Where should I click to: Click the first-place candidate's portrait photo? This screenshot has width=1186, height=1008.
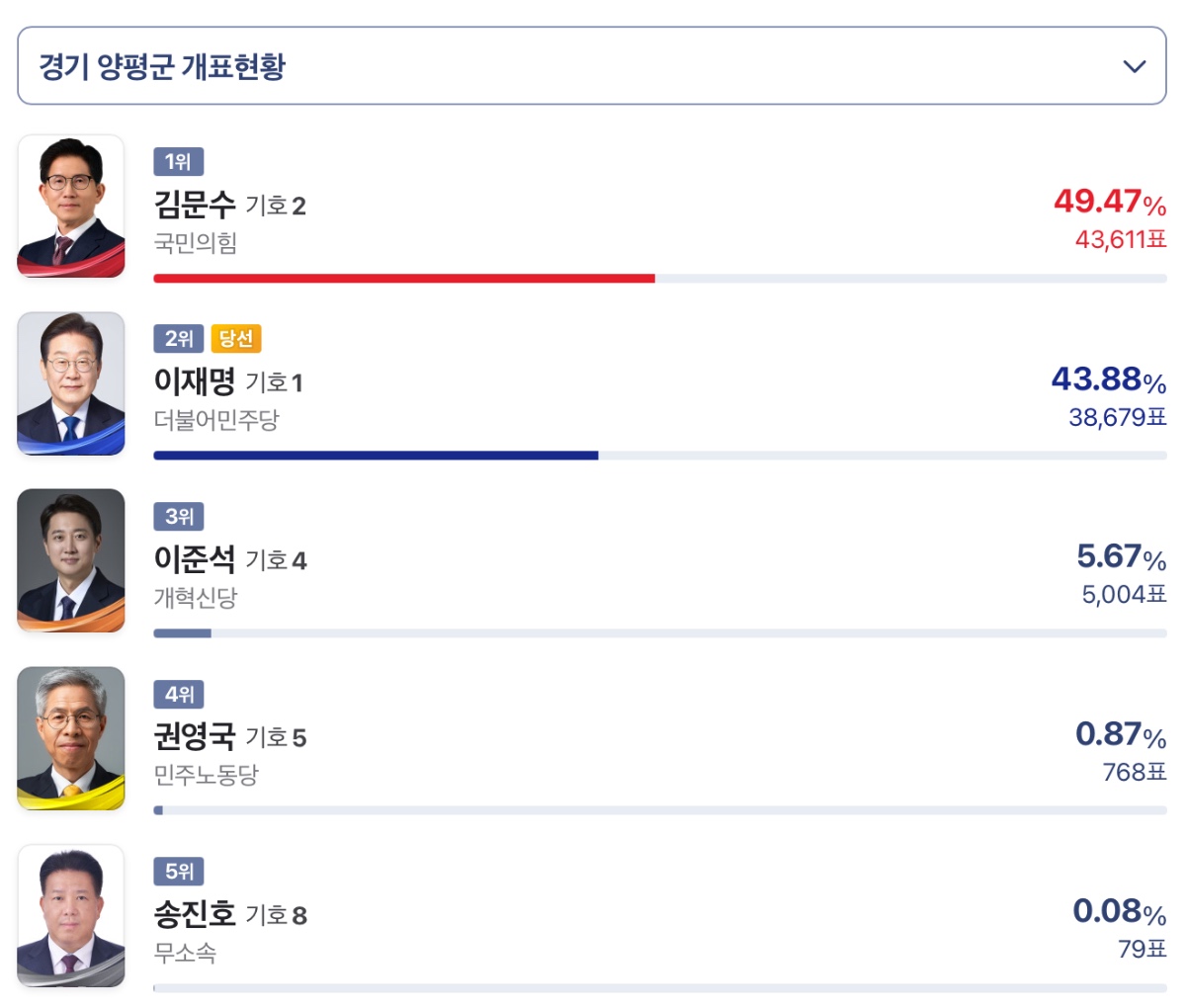[x=71, y=207]
